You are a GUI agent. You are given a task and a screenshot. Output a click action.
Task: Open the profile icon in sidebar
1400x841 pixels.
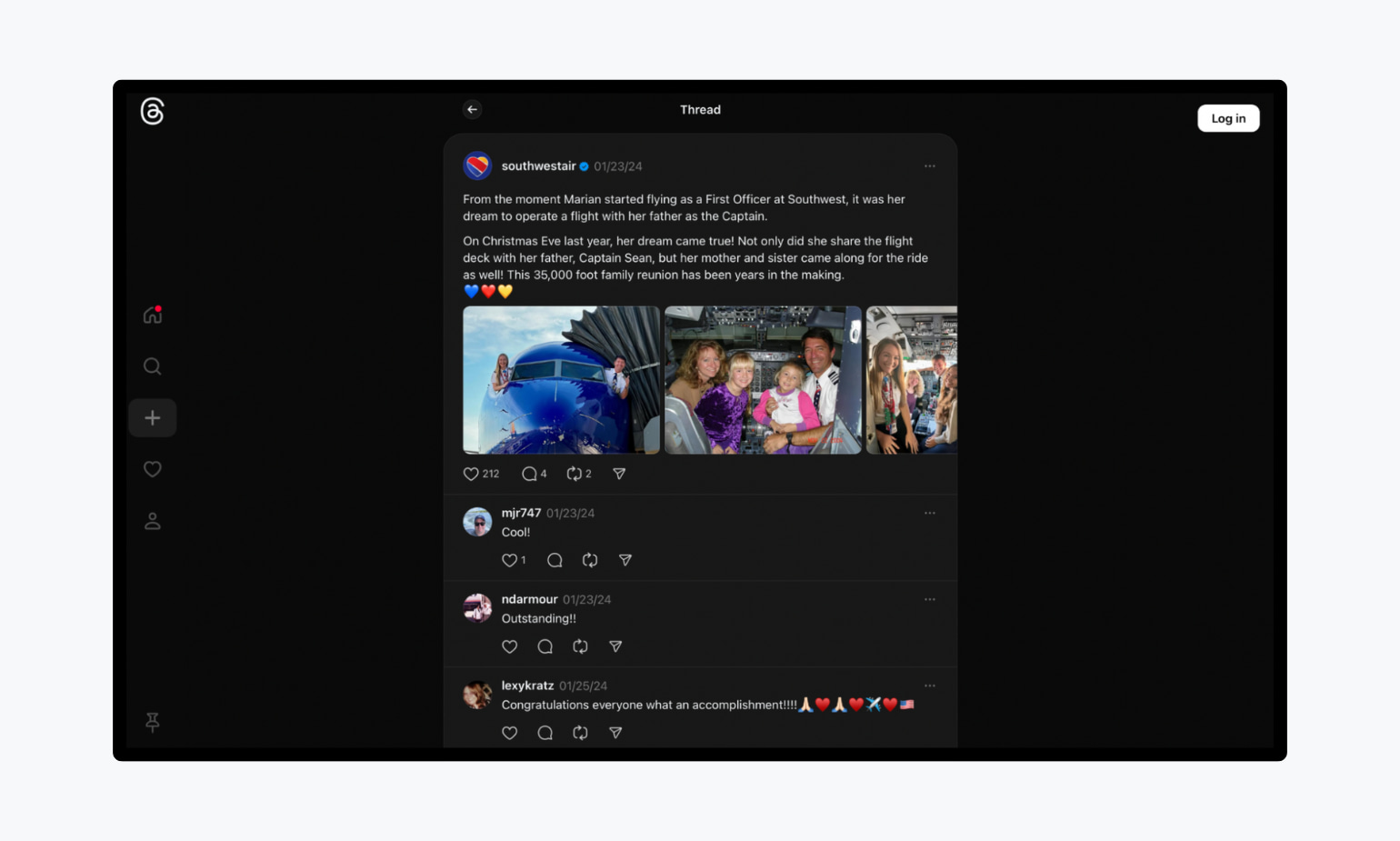coord(152,521)
